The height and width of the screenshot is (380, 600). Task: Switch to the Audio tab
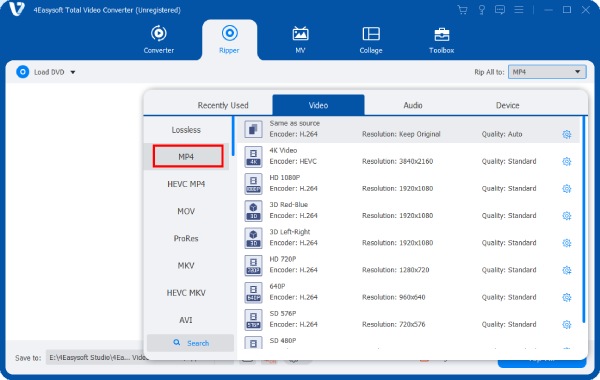coord(412,105)
